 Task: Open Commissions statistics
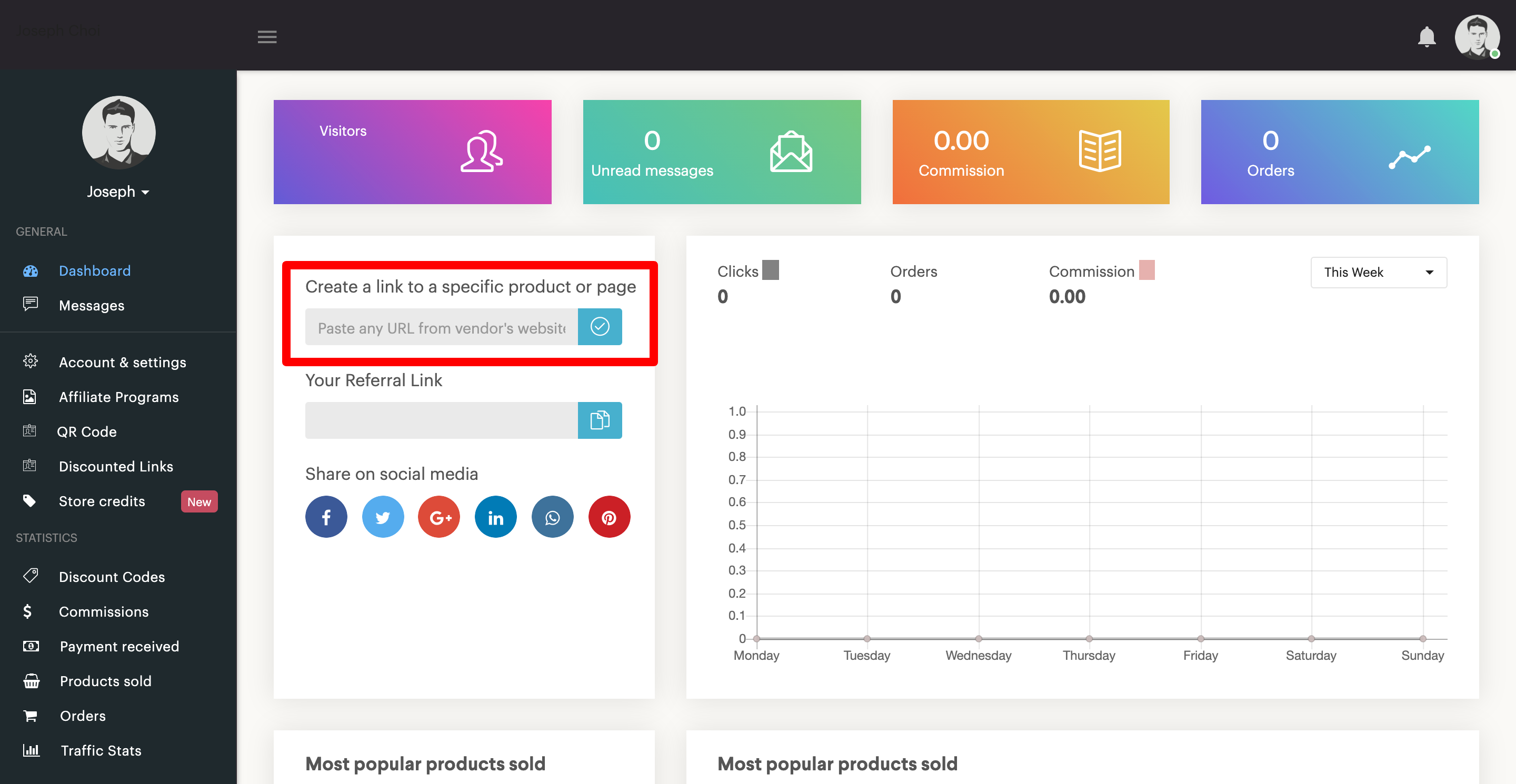(x=104, y=611)
